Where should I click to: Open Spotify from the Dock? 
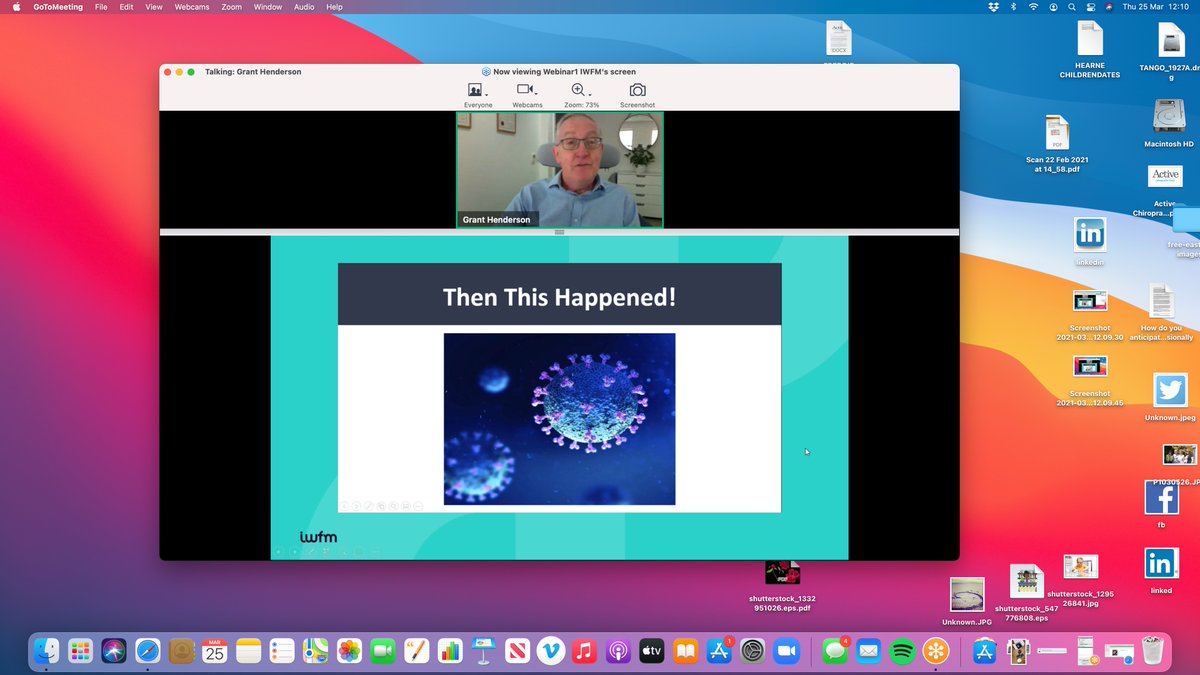click(x=901, y=651)
